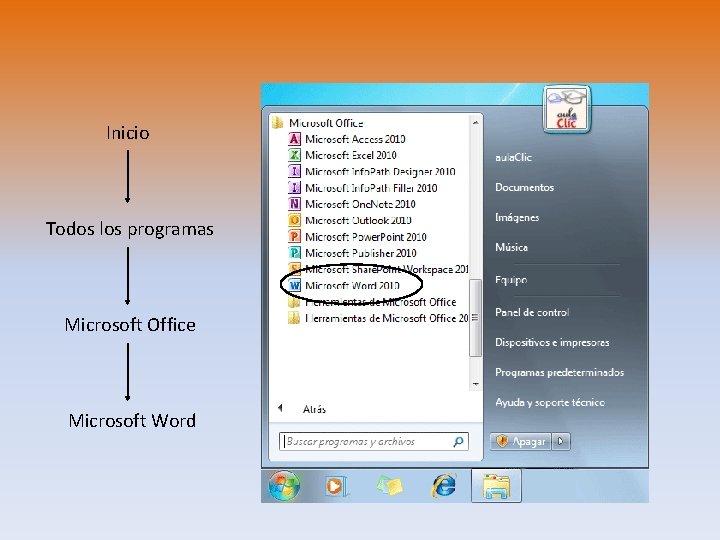
Task: Expand Herramientas de Microsoft Office 20 label
Action: [x=387, y=318]
